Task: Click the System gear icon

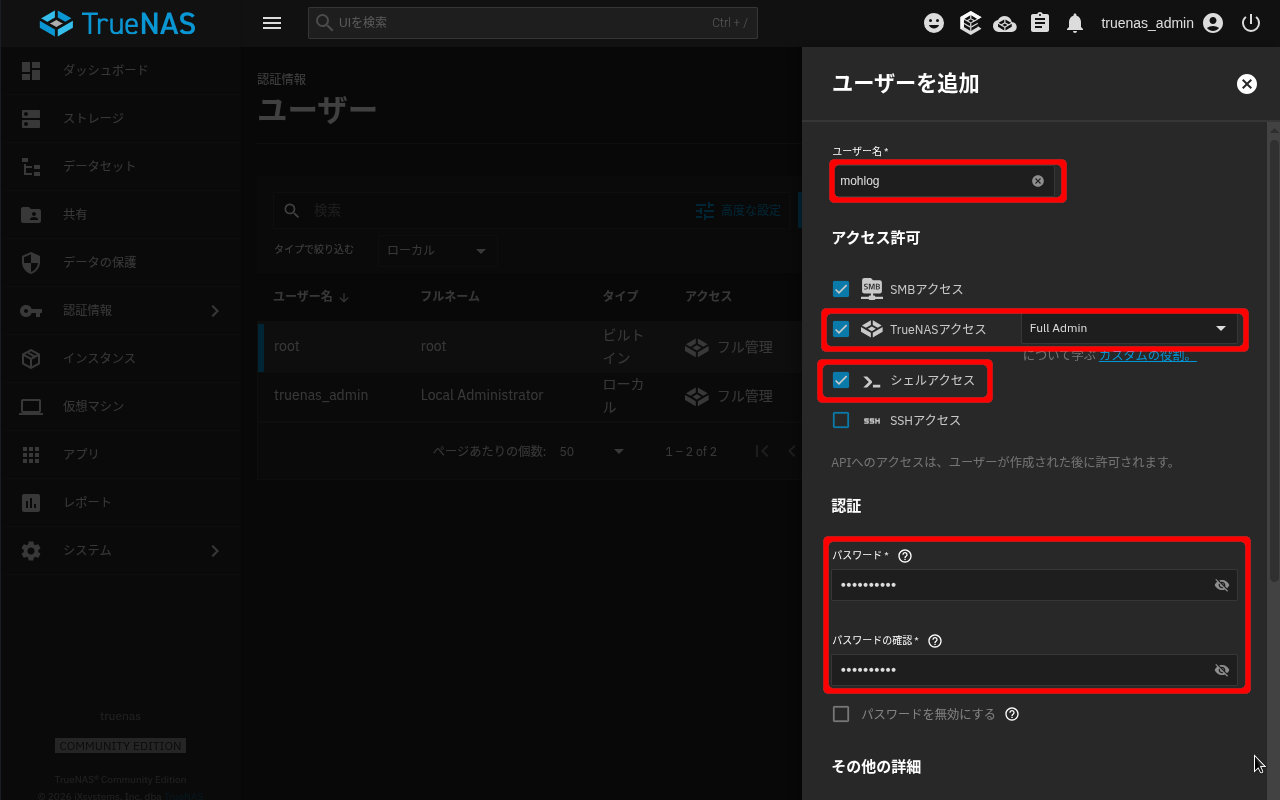Action: [31, 550]
